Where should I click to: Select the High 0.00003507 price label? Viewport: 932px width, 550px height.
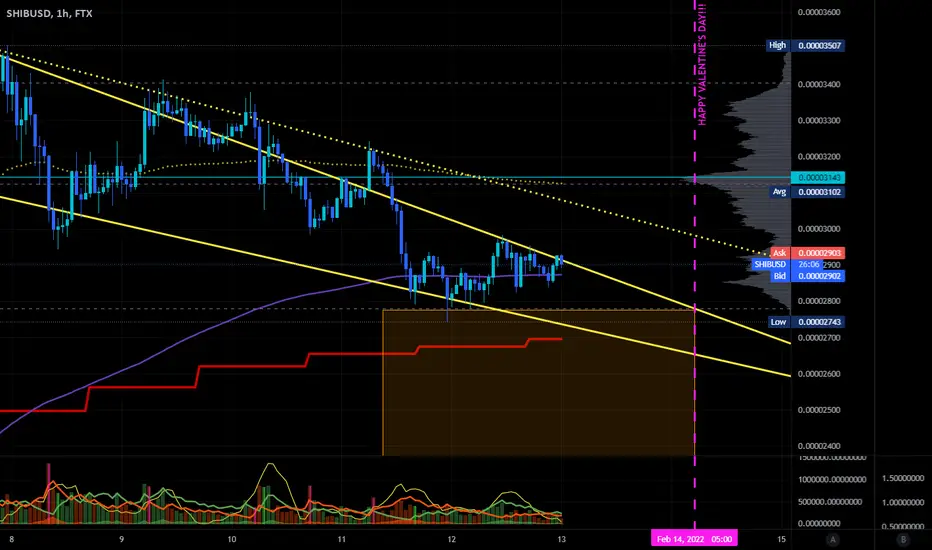point(805,46)
